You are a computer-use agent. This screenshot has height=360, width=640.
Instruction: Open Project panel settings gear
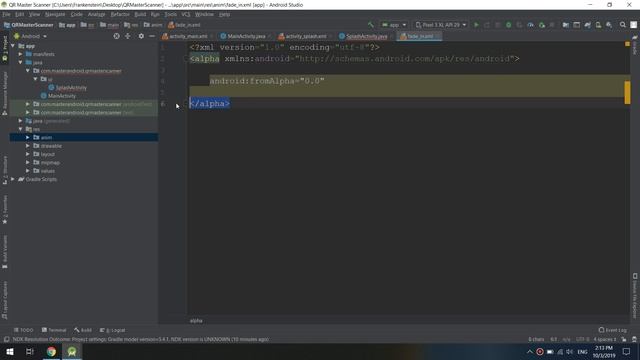[141, 36]
